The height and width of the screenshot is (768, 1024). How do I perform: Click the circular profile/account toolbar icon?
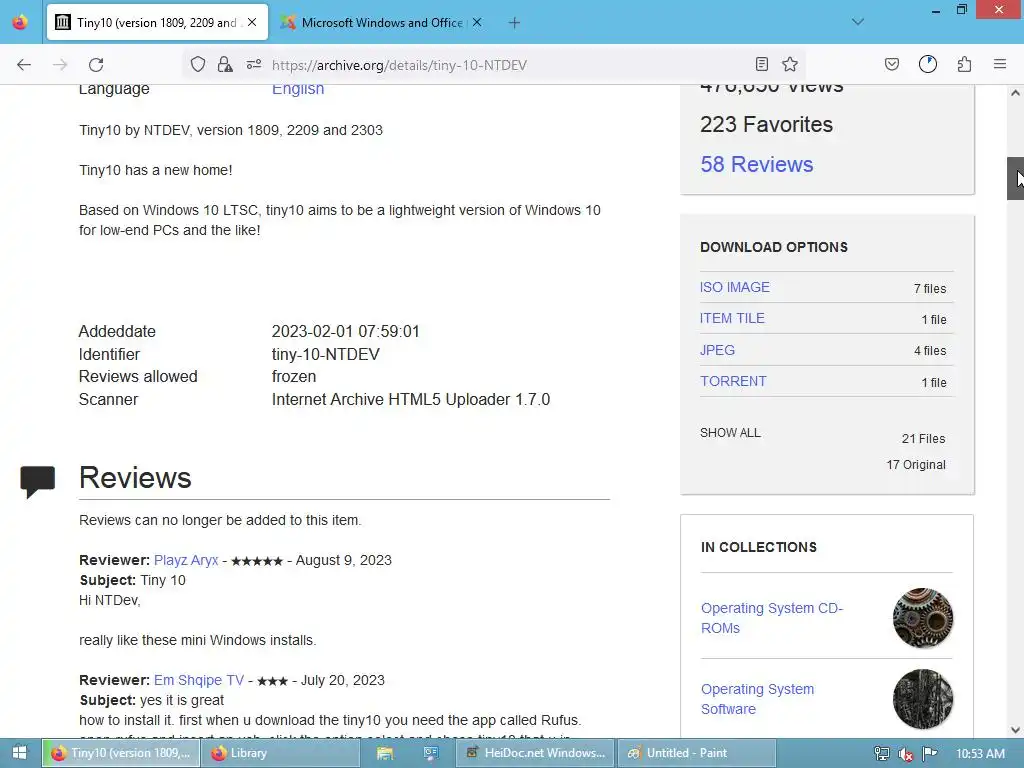927,64
